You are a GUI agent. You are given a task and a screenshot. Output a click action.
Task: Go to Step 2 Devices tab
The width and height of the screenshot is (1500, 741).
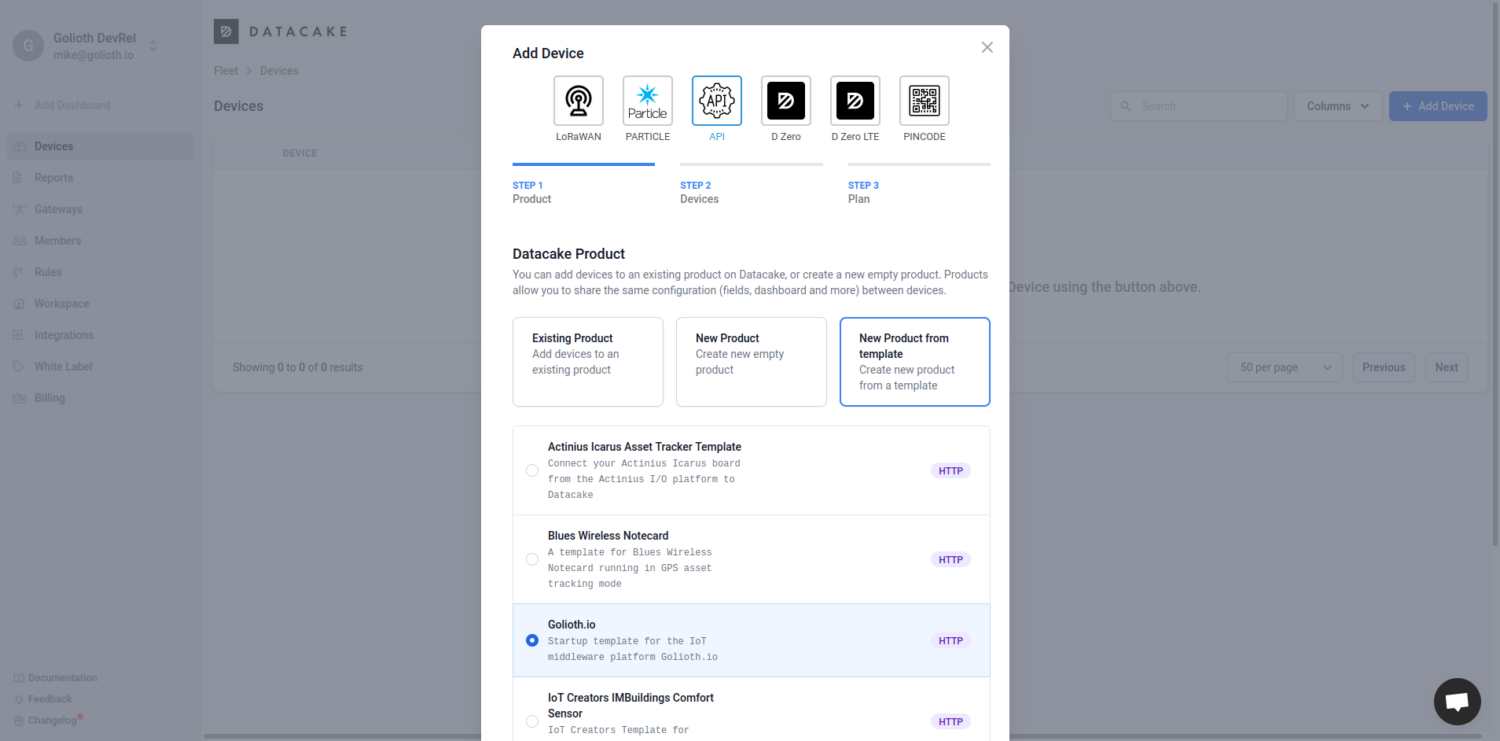[x=750, y=191]
